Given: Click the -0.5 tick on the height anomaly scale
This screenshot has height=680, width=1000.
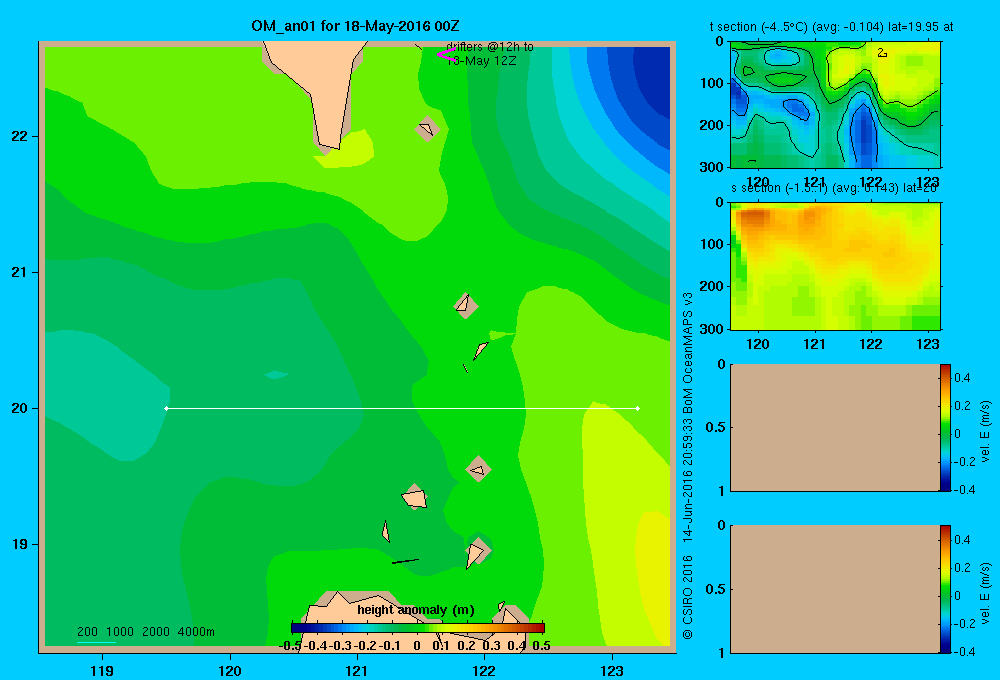Looking at the screenshot, I should pyautogui.click(x=291, y=646).
